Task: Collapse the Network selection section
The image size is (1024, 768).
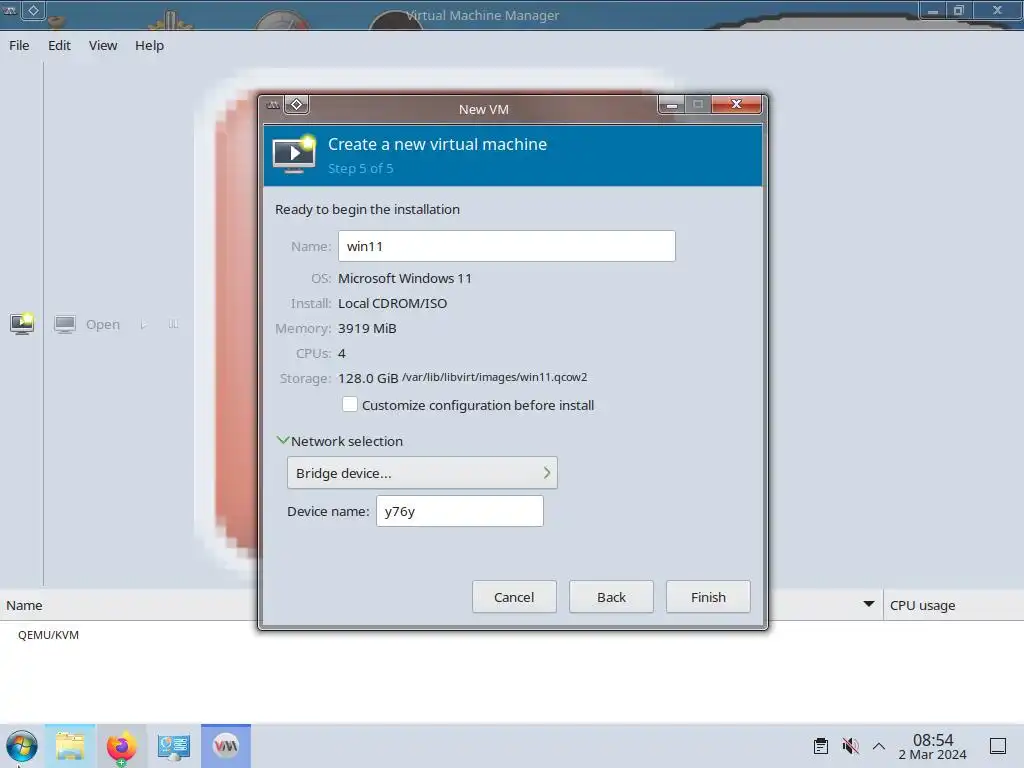Action: (x=283, y=440)
